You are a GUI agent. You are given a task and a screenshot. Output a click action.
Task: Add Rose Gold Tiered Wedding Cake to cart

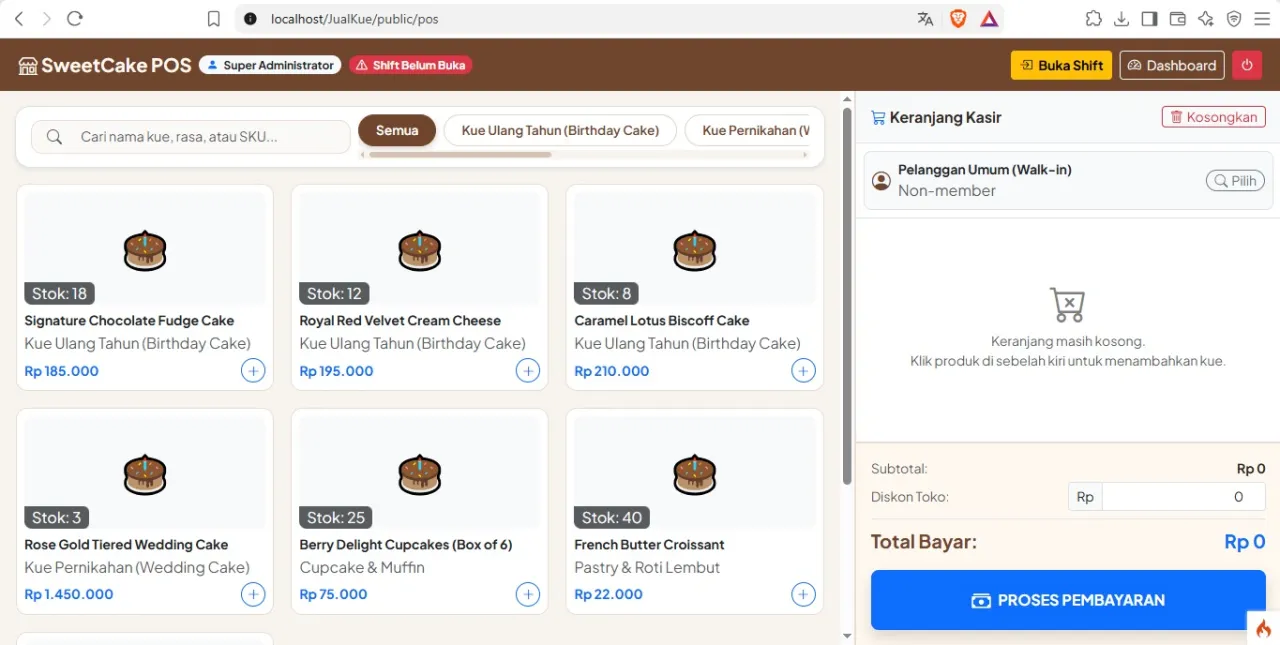(x=253, y=595)
